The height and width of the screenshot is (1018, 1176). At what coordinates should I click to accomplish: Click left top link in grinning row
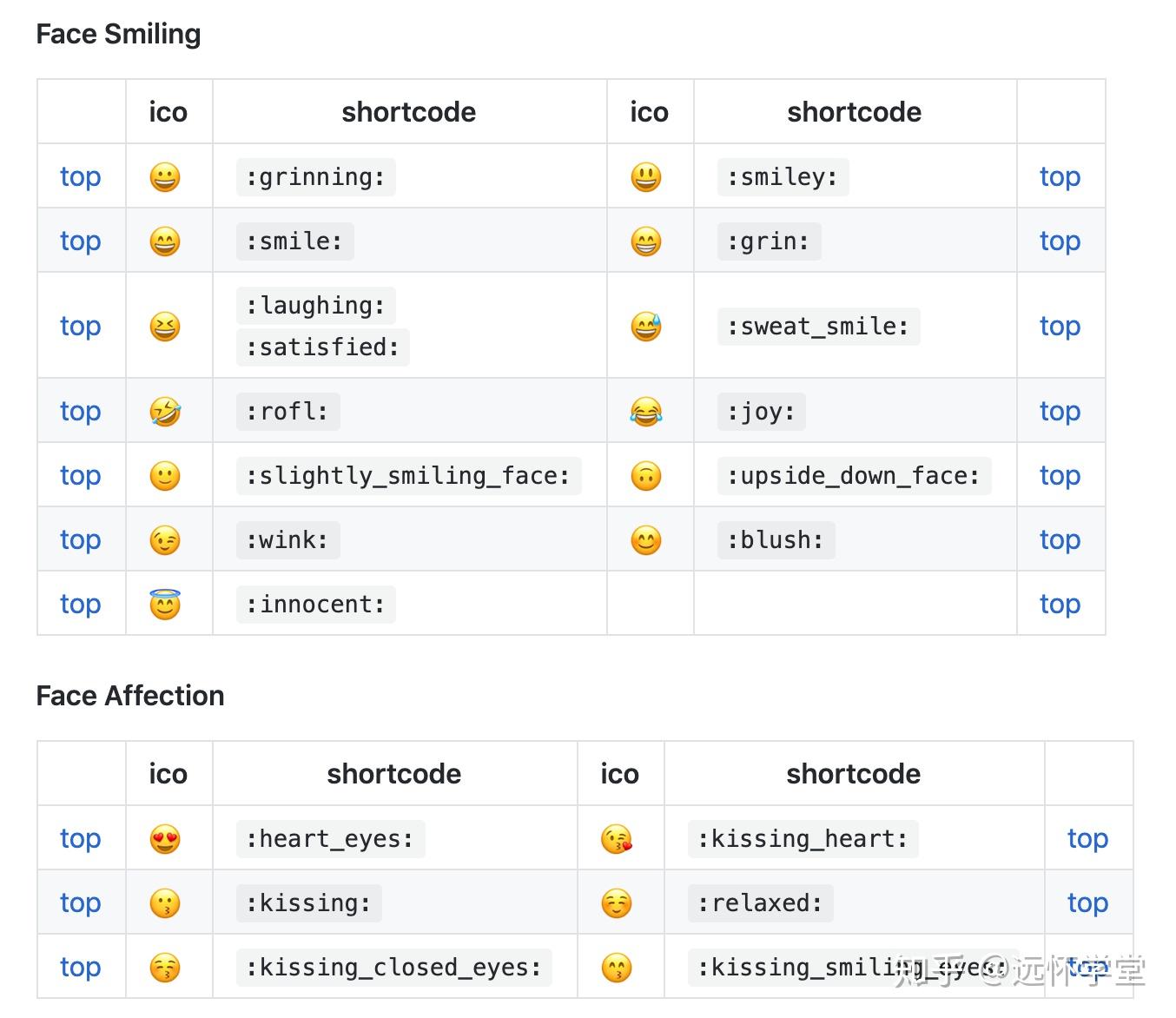(80, 177)
